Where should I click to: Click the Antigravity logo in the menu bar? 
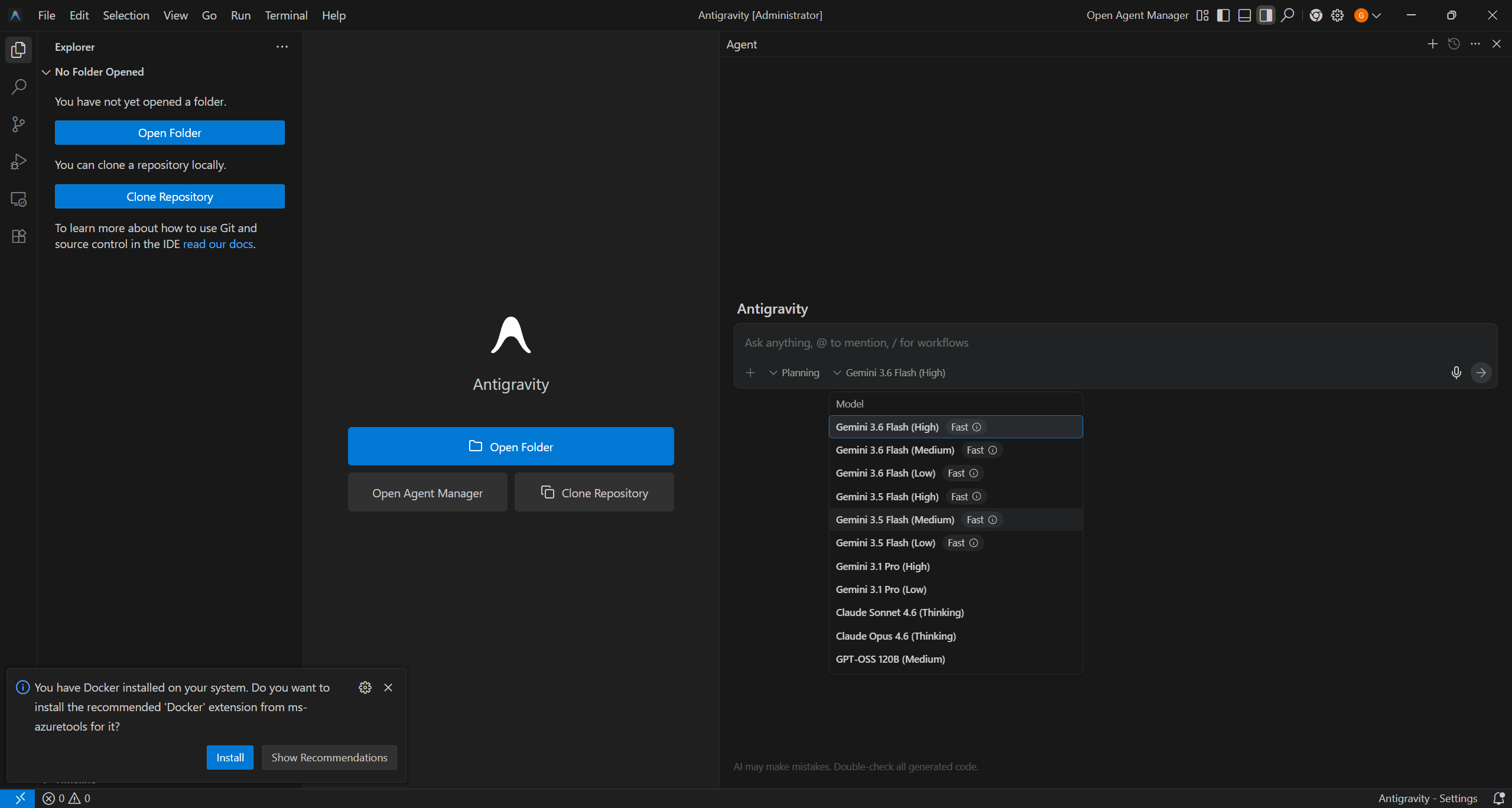point(16,15)
